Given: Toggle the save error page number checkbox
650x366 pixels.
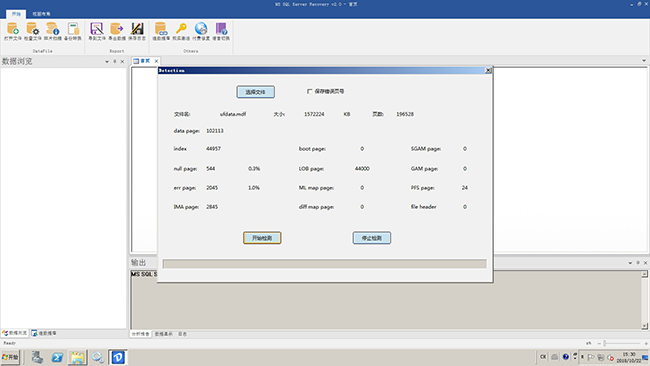Looking at the screenshot, I should click(x=309, y=91).
